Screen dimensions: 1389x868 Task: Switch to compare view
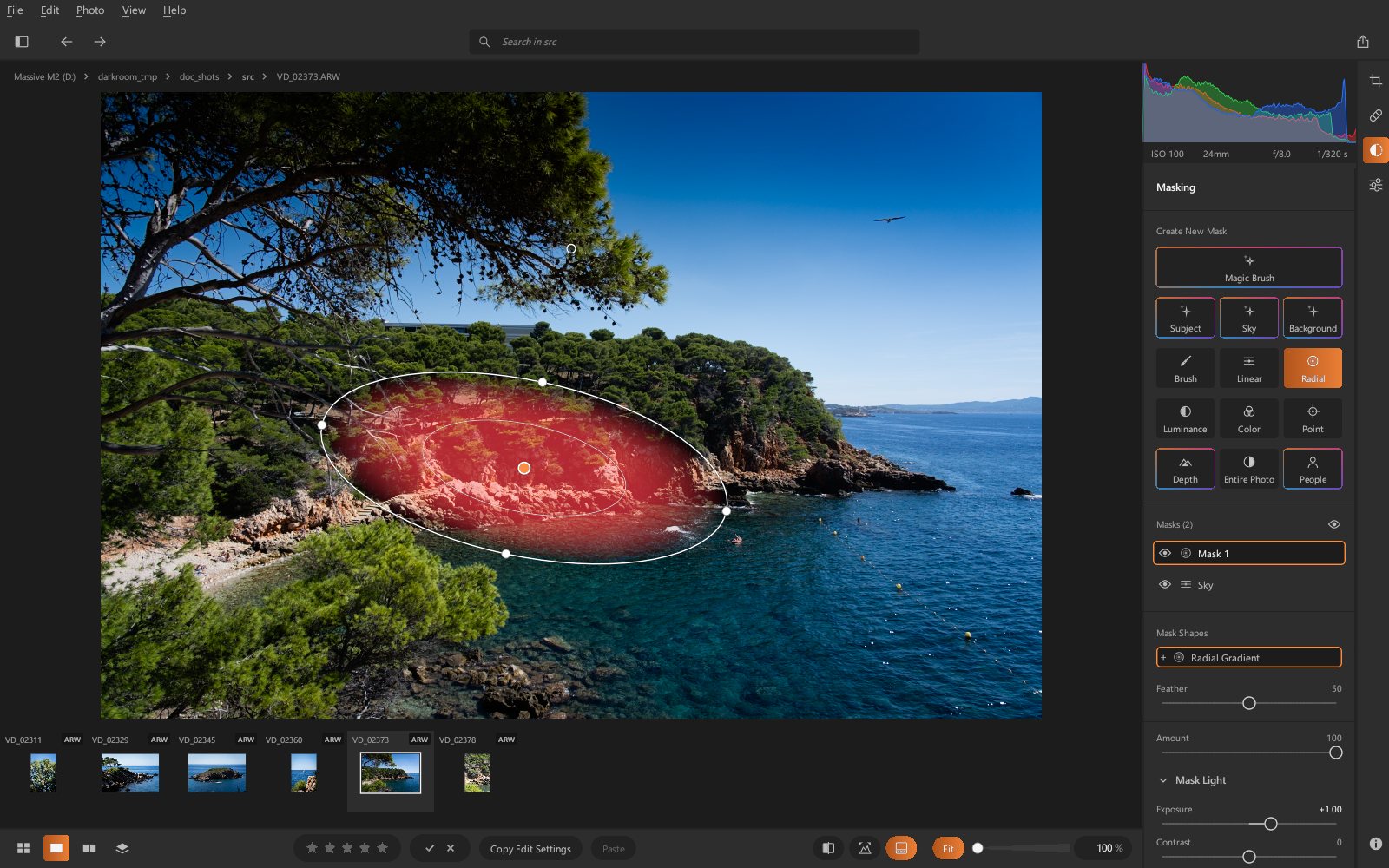pyautogui.click(x=89, y=848)
